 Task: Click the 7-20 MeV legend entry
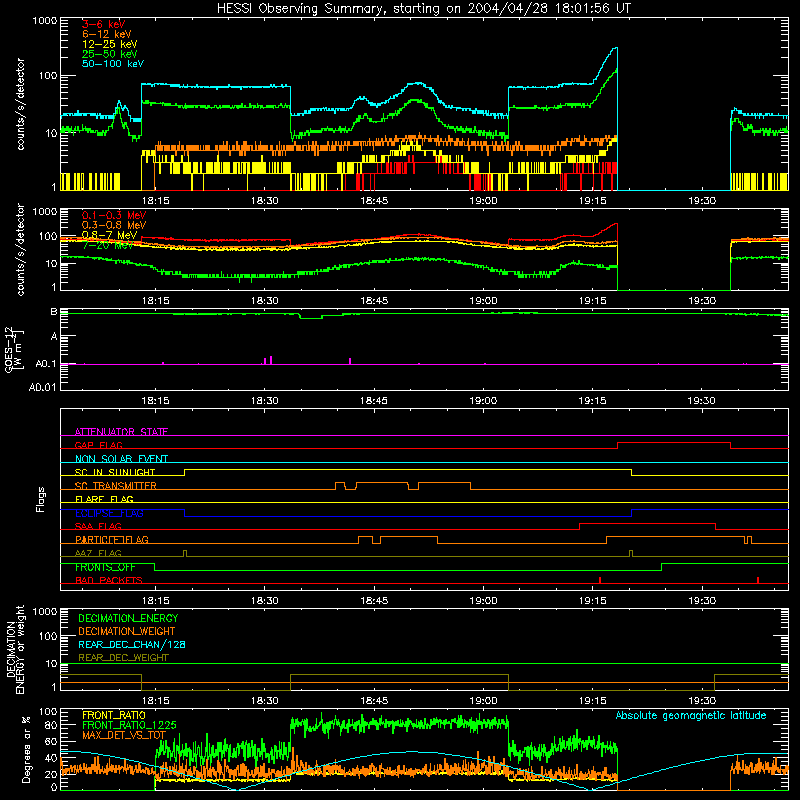[108, 245]
